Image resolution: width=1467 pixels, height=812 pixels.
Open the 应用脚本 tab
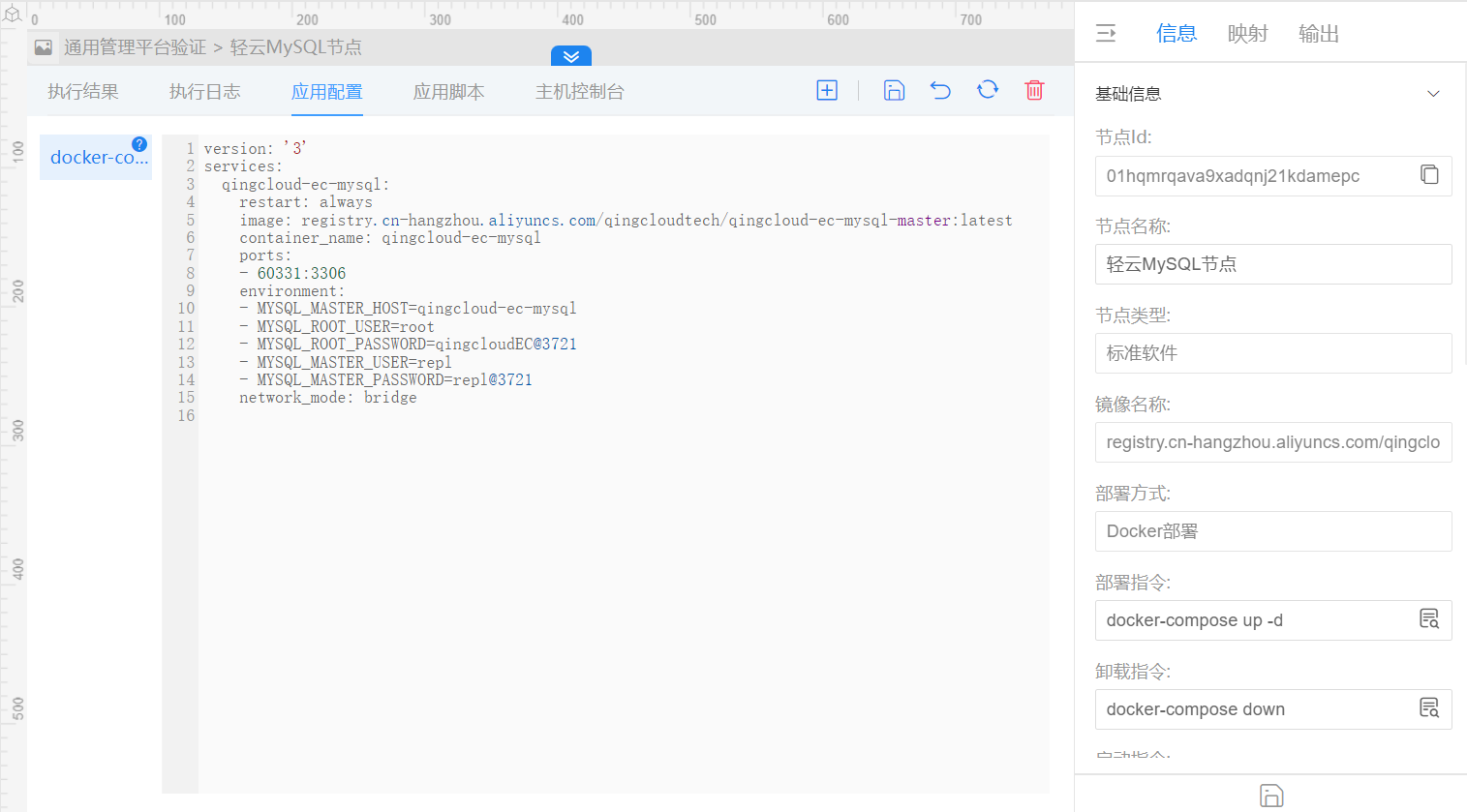tap(449, 92)
